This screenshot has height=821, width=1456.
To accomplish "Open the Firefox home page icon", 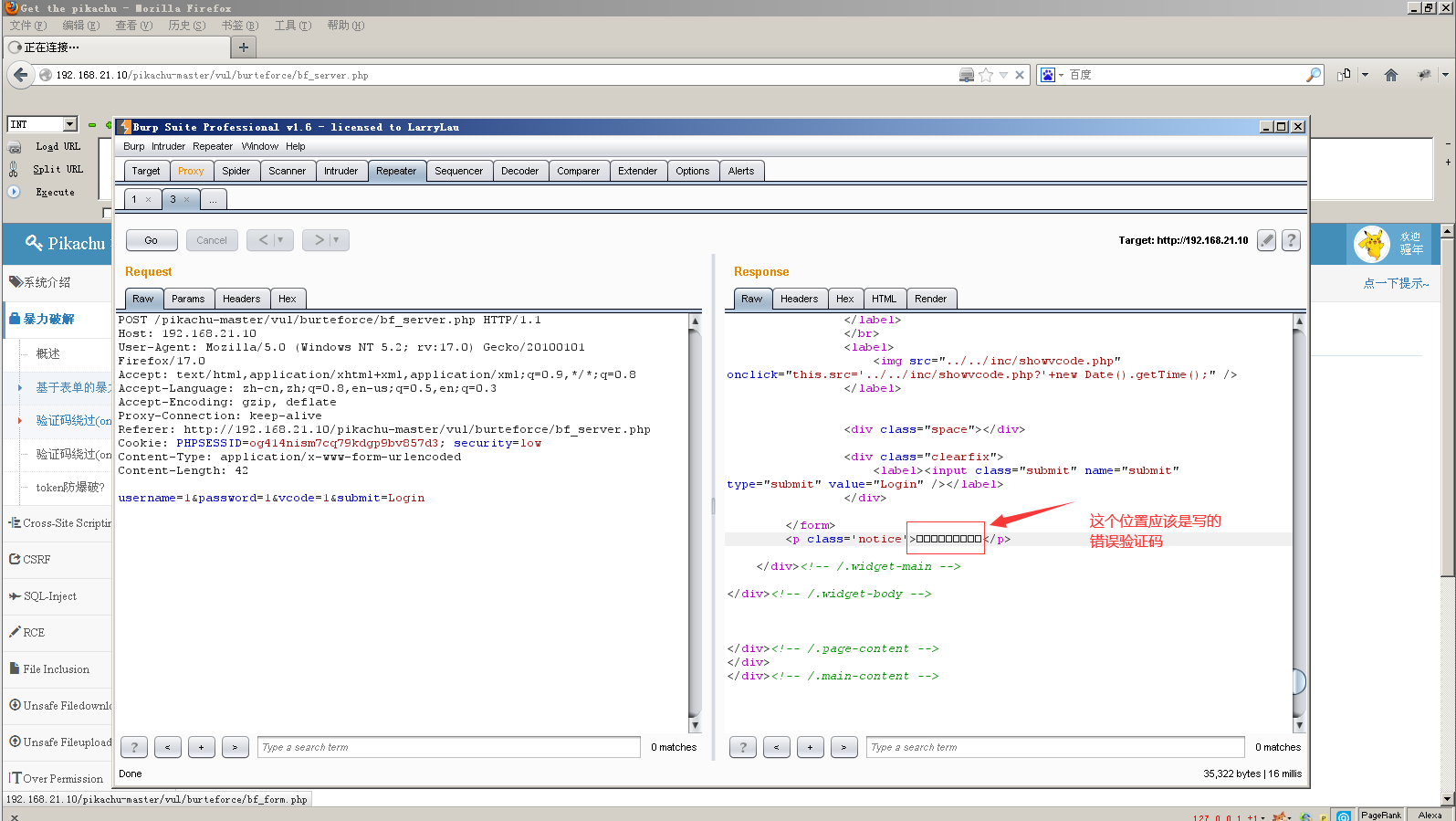I will coord(1390,75).
